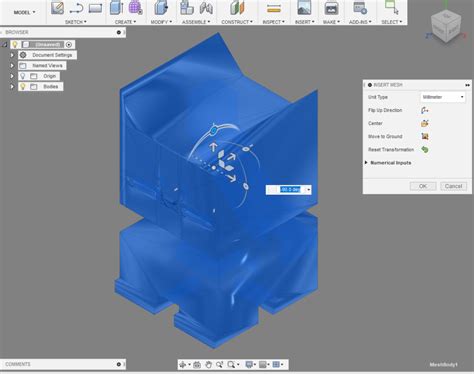Click the Look At icon in navigation bar

tap(197, 365)
